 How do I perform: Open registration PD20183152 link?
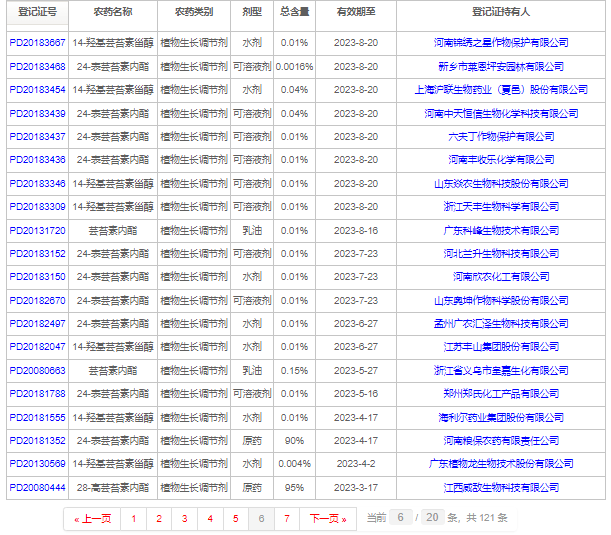37,254
